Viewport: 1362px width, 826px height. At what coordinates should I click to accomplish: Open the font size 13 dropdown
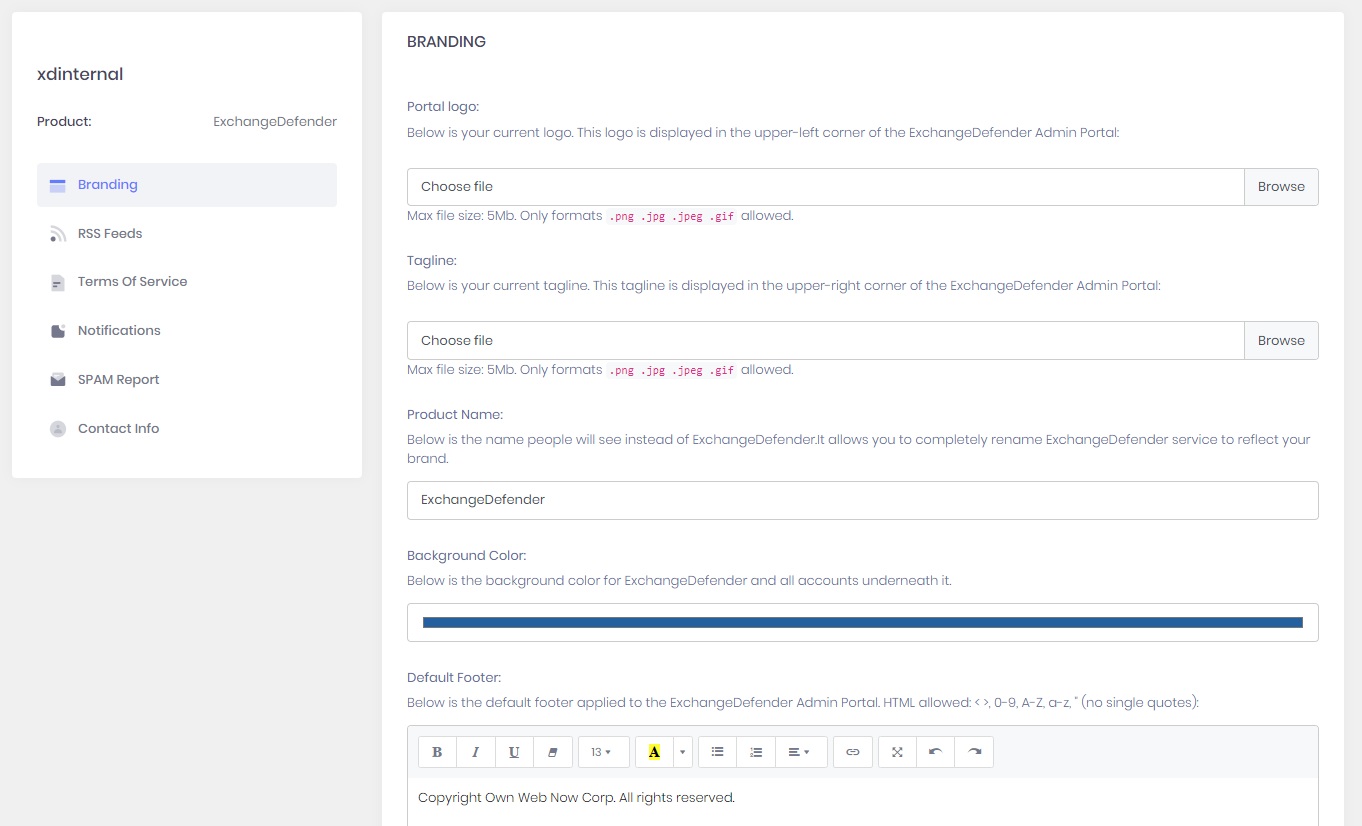click(603, 752)
